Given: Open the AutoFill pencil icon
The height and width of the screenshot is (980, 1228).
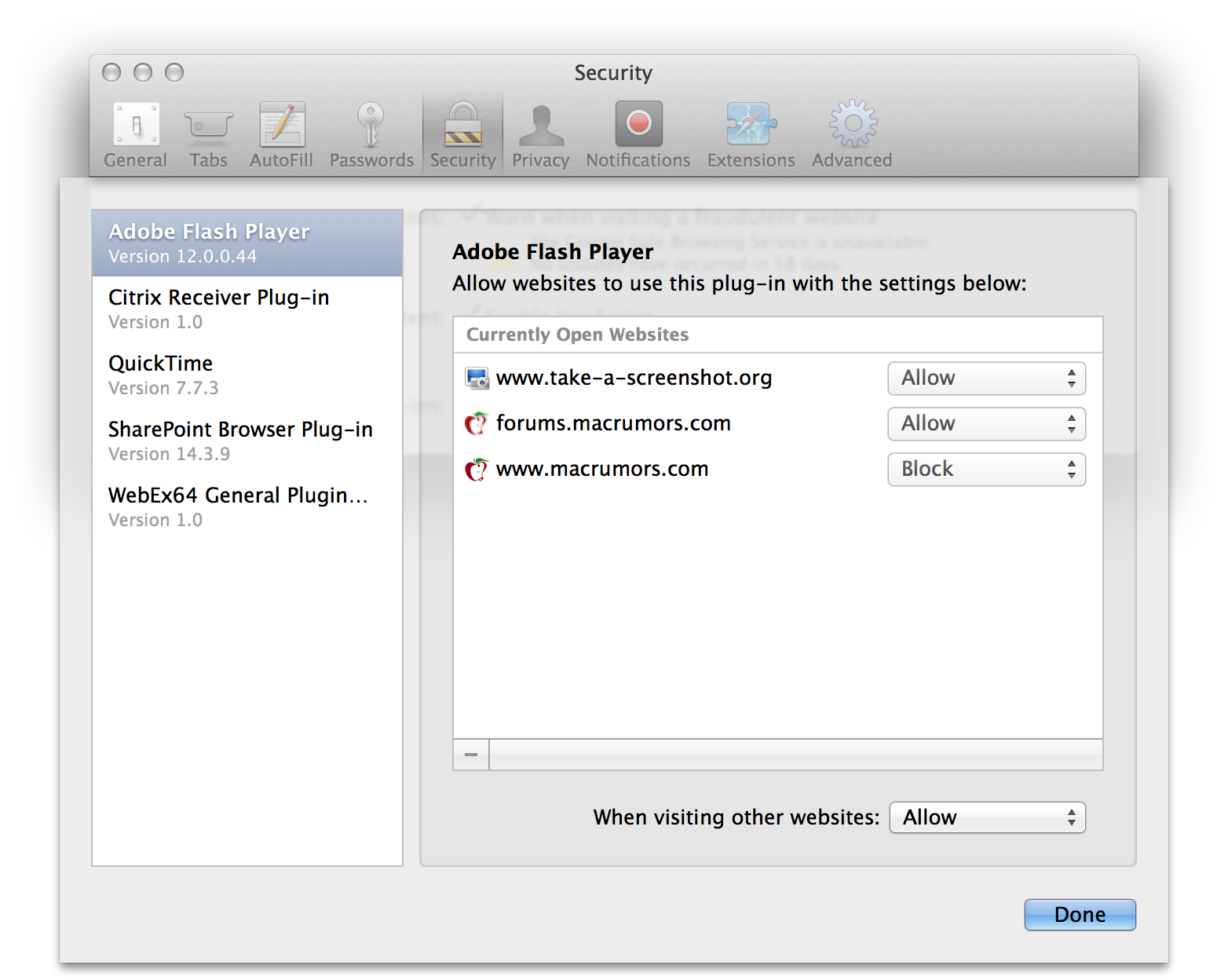Looking at the screenshot, I should tap(282, 124).
